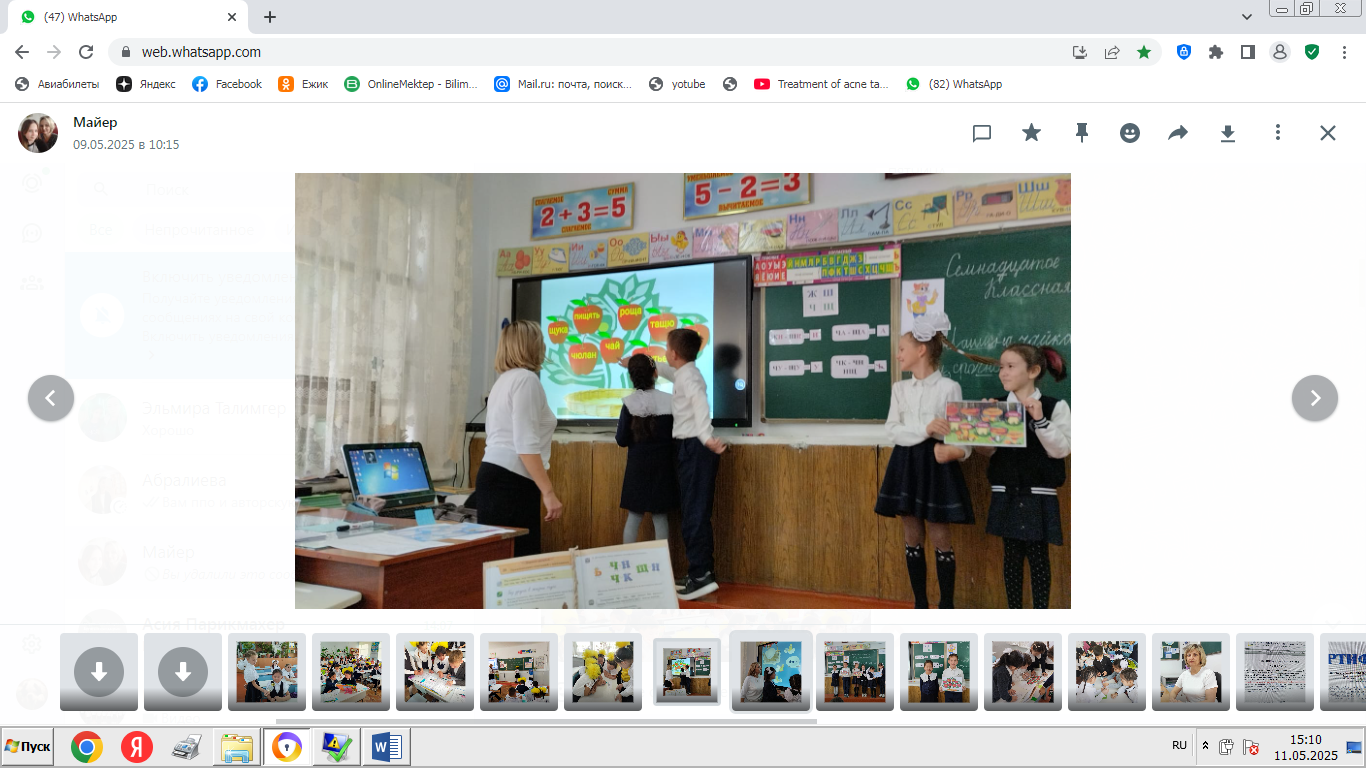Show hidden system tray icons

coord(1205,746)
